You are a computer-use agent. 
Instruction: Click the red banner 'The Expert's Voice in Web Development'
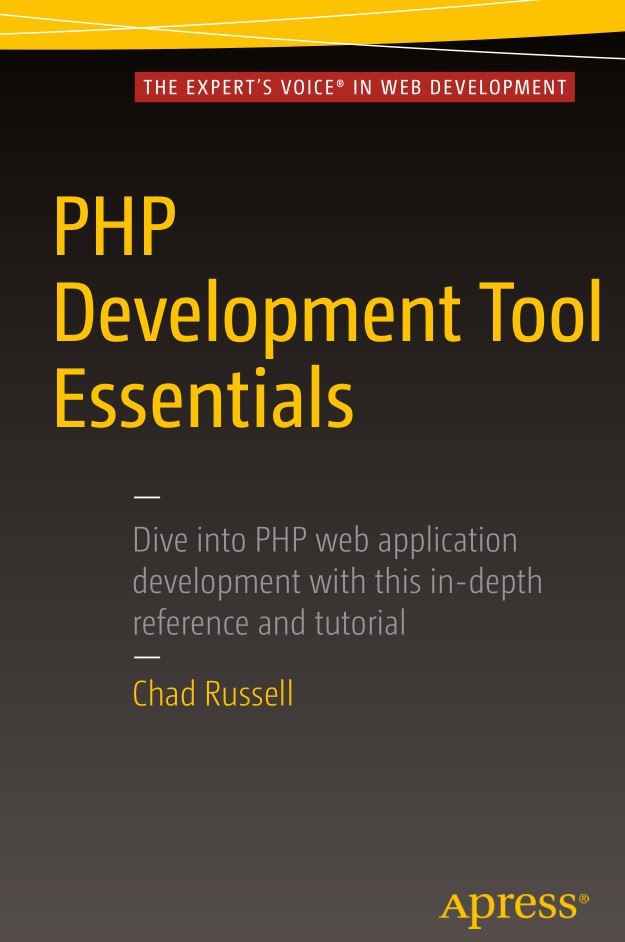(x=355, y=87)
